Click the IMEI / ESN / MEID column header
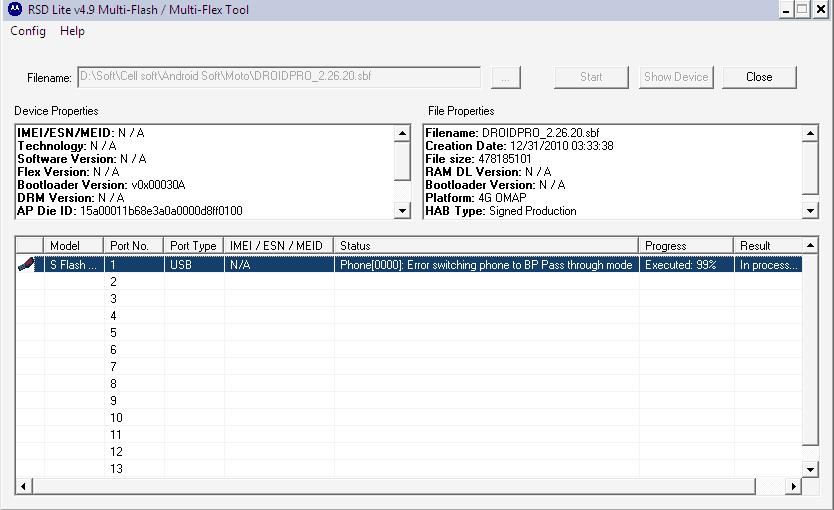 click(278, 246)
